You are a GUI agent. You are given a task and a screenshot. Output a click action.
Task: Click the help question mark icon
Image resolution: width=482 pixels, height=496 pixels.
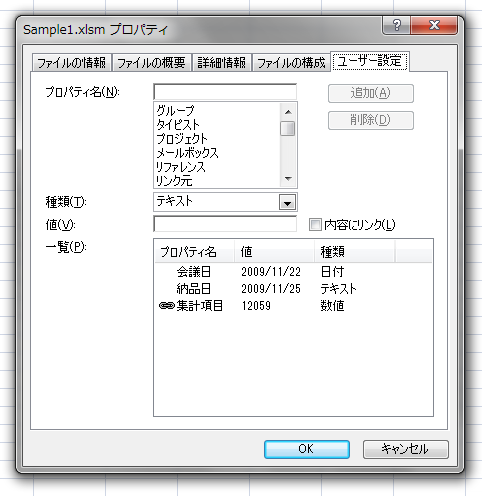click(x=396, y=25)
